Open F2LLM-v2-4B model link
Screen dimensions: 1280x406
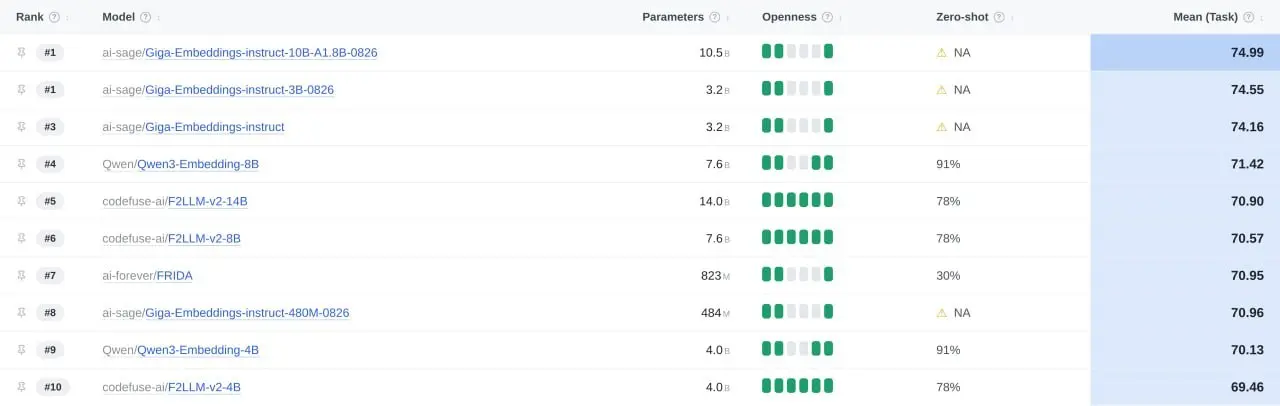(x=204, y=387)
